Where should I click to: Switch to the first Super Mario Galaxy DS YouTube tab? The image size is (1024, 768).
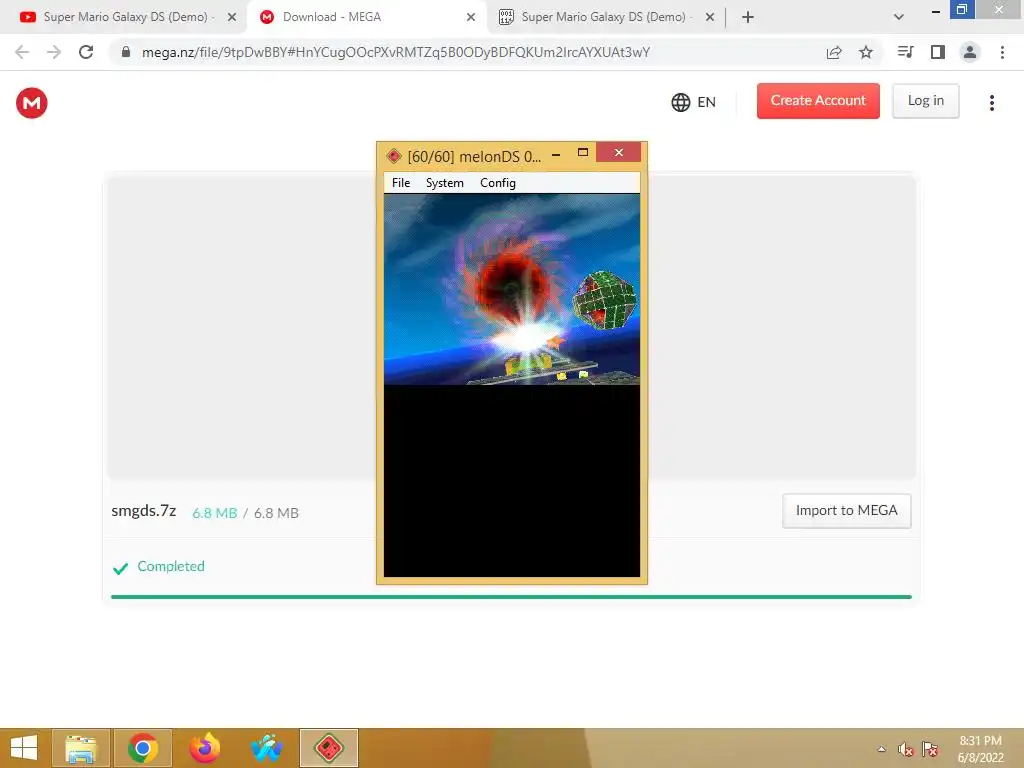point(125,17)
